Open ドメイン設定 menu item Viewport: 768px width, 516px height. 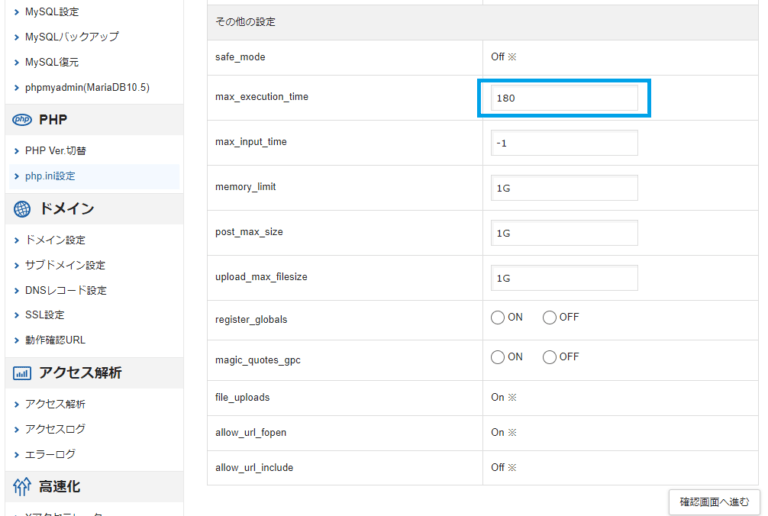coord(55,240)
